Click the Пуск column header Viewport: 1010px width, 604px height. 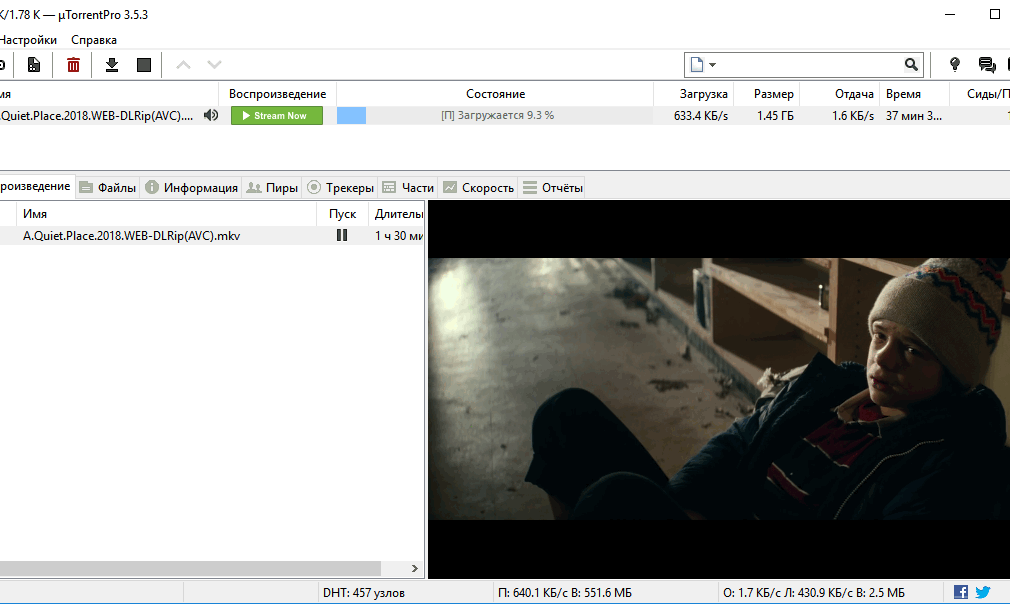(x=343, y=214)
